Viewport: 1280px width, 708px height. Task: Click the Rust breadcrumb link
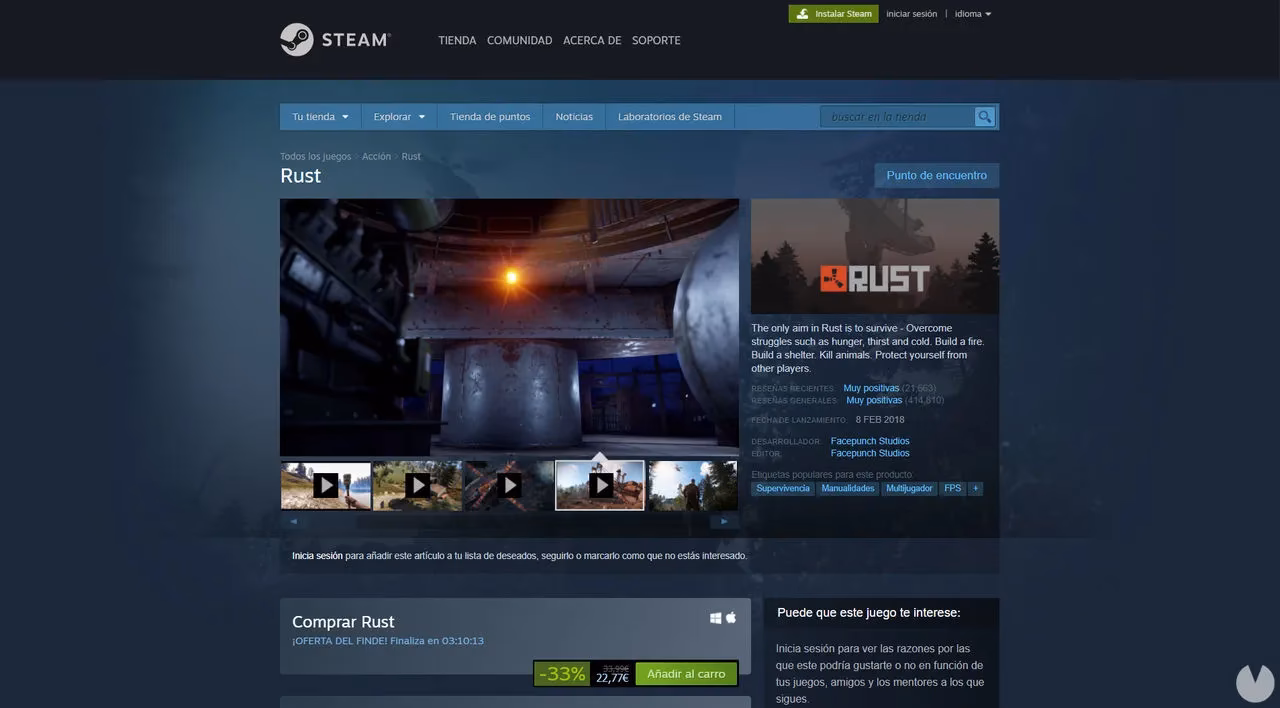pos(411,156)
